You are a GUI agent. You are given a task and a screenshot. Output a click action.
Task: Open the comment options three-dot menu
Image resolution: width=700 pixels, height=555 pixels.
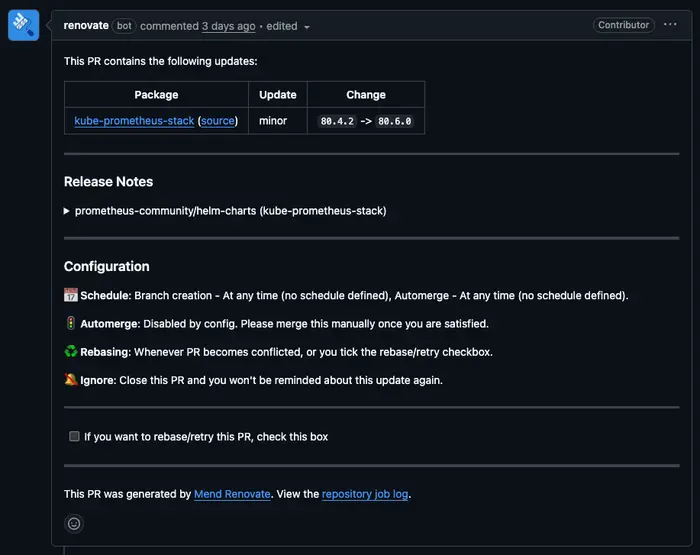tap(670, 25)
